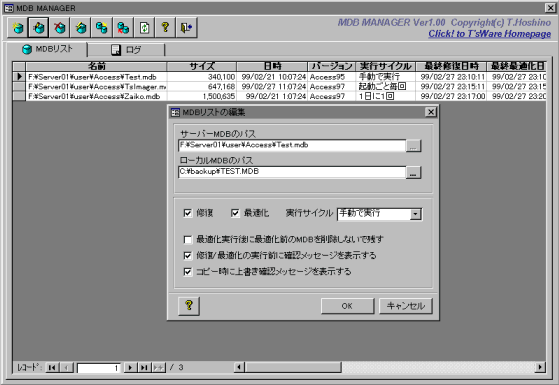Click the バージョン column header
The height and width of the screenshot is (385, 559).
[x=332, y=66]
